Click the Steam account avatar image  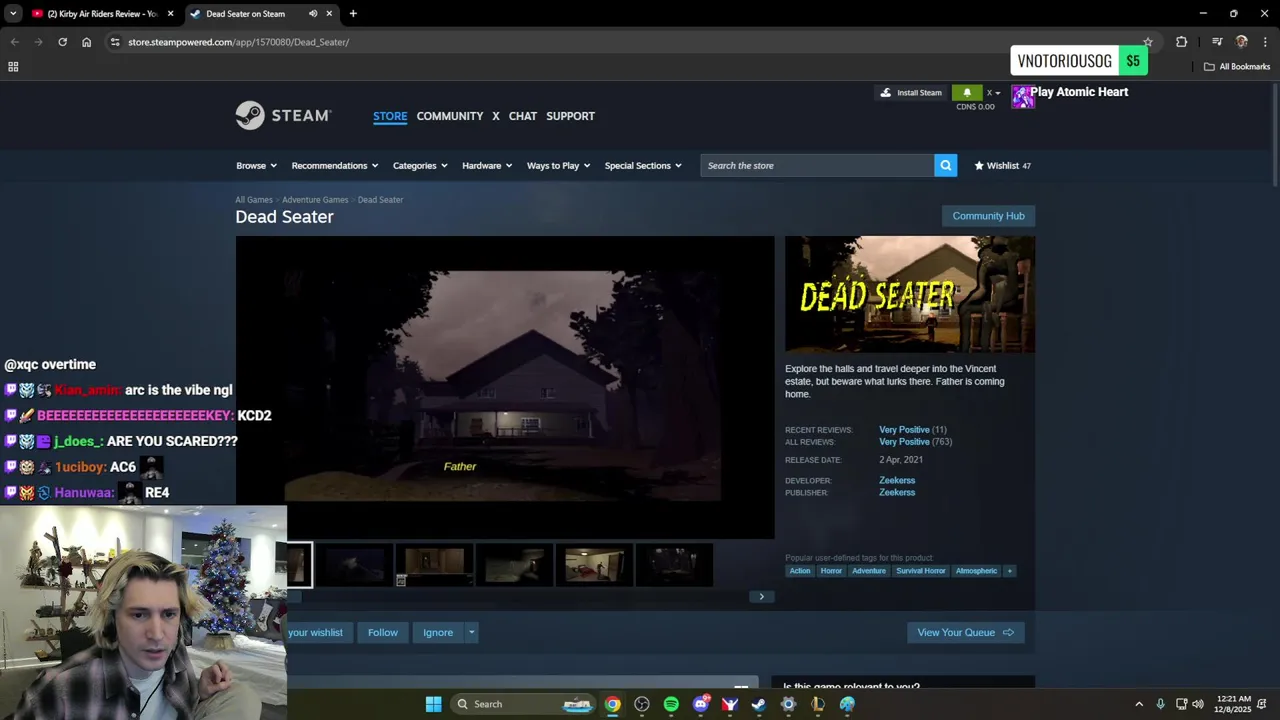click(1022, 97)
